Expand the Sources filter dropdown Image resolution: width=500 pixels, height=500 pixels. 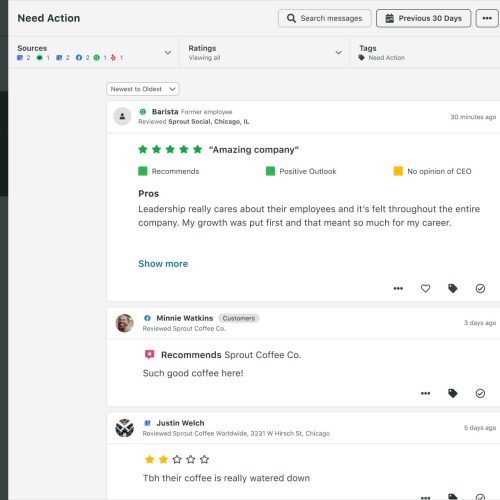94,53
